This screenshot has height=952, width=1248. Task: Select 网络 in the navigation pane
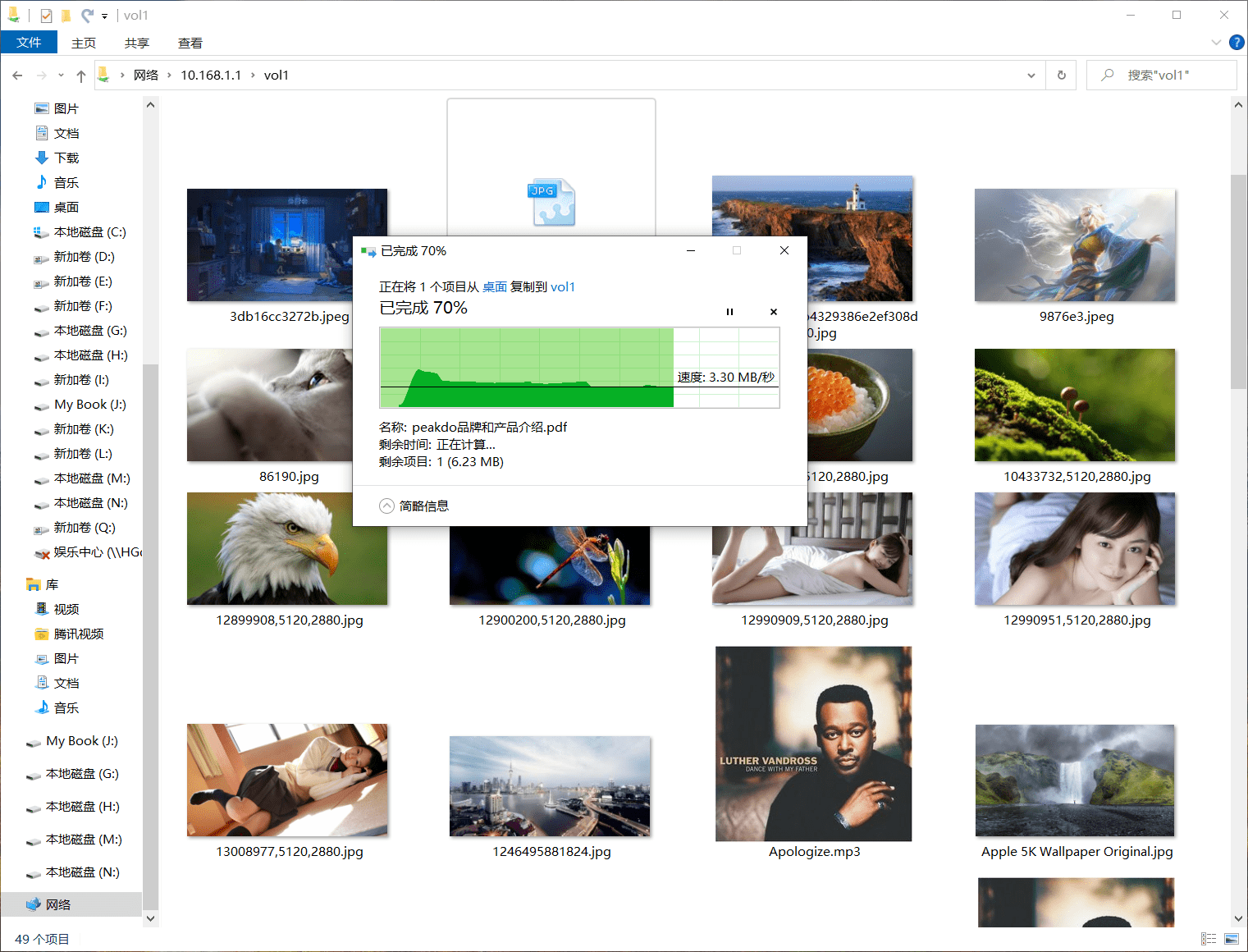coord(57,904)
